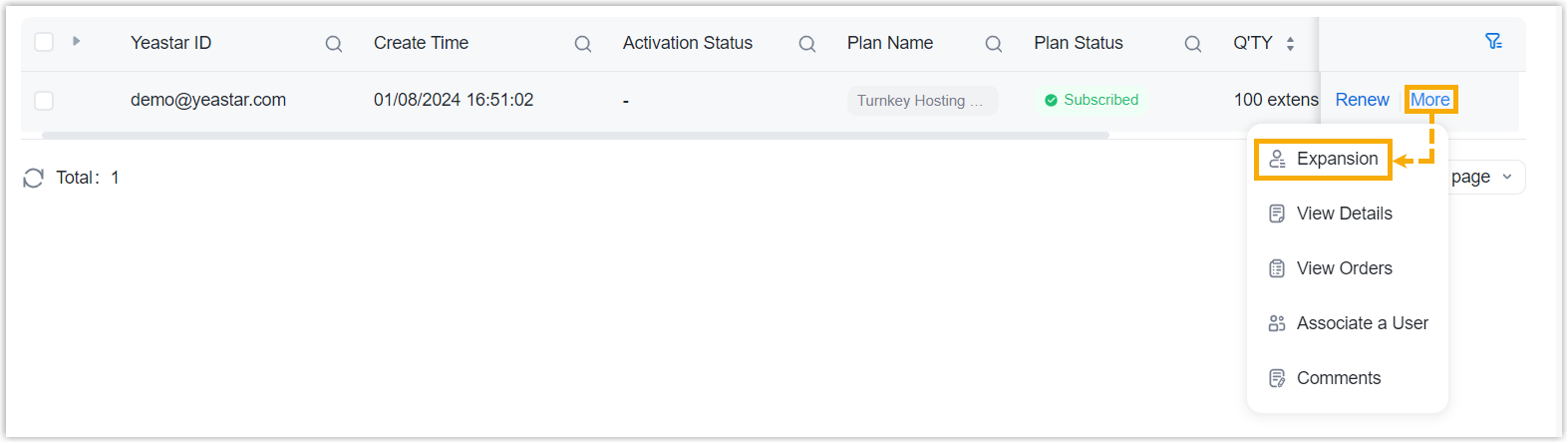This screenshot has height=443, width=1568.
Task: Click search icon in Plan Status column
Action: pos(1193,44)
